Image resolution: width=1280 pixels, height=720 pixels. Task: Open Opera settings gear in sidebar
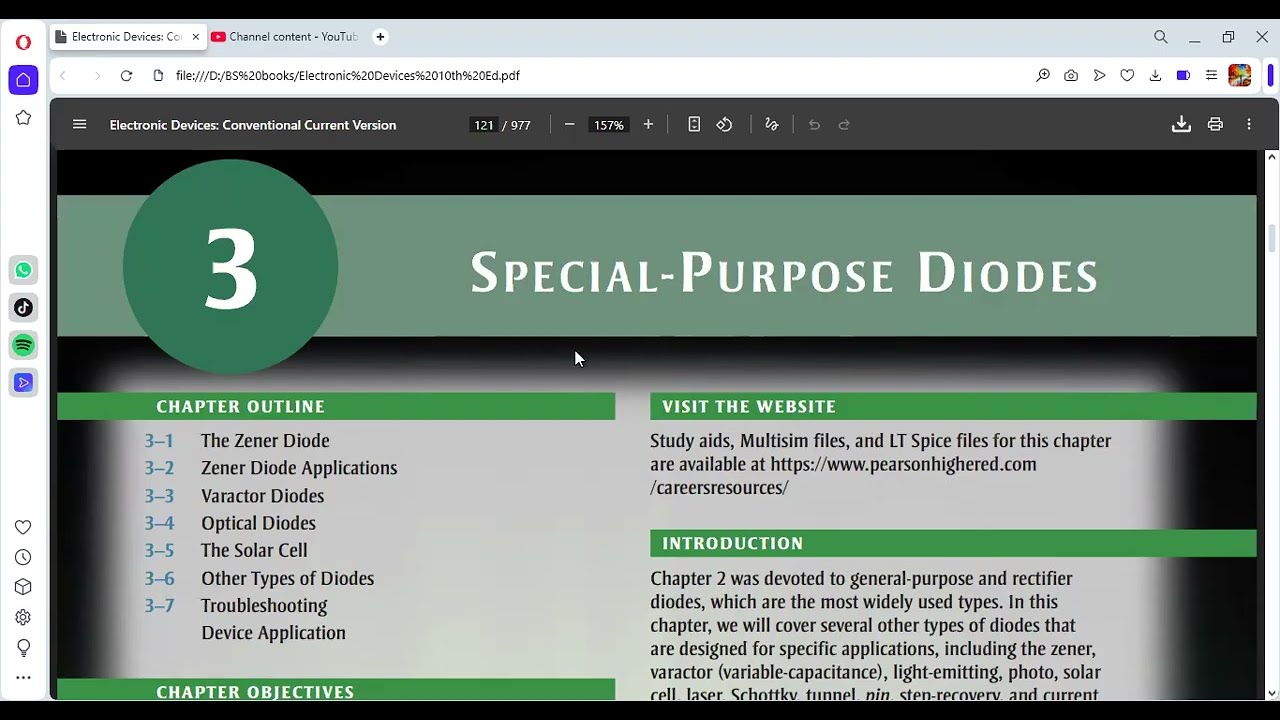(24, 617)
